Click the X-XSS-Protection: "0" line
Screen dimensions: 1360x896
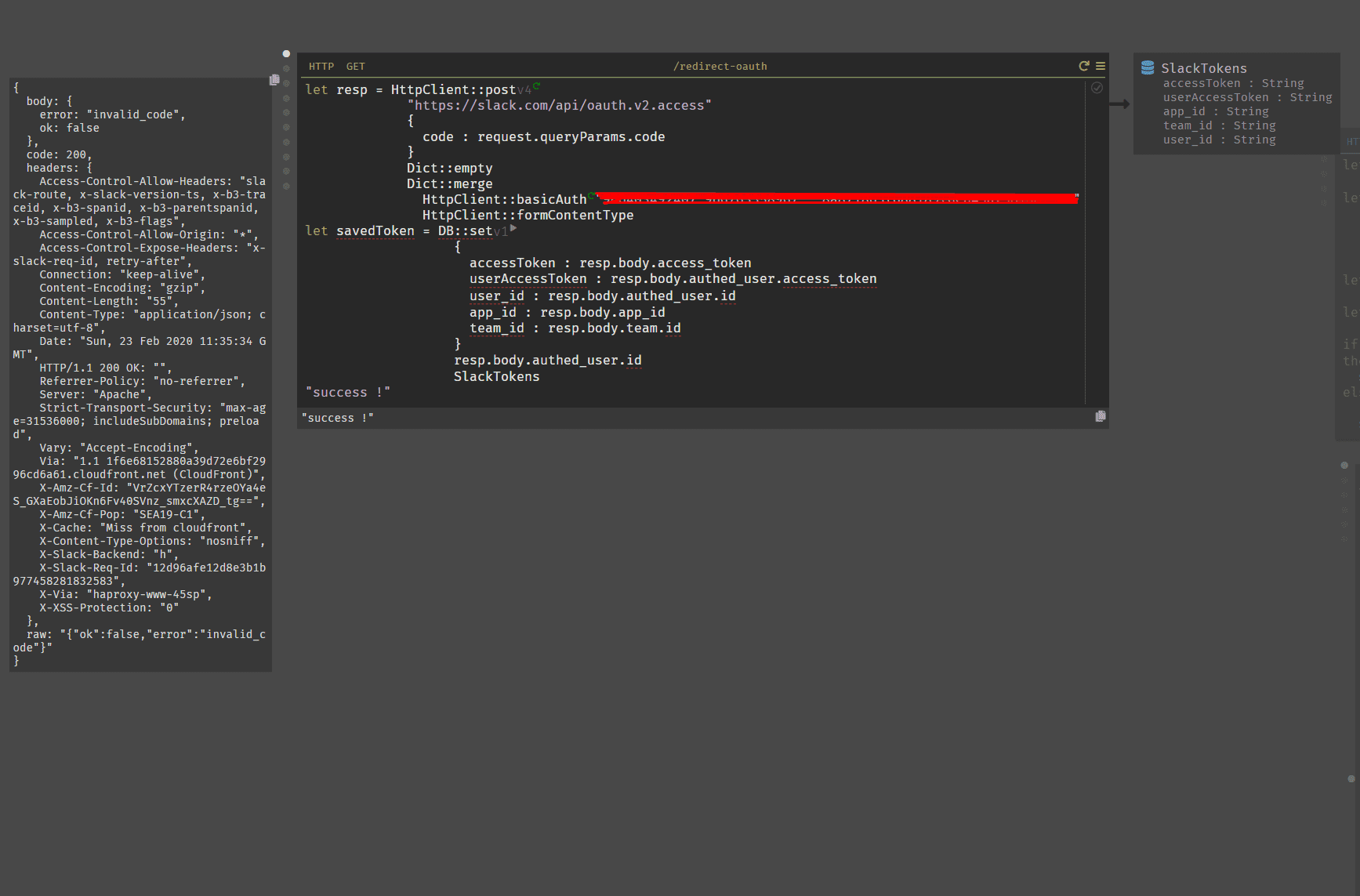click(110, 608)
